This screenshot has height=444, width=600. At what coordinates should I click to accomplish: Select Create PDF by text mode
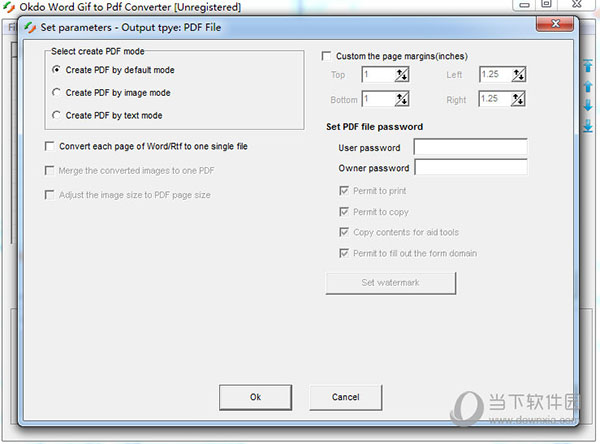(57, 115)
